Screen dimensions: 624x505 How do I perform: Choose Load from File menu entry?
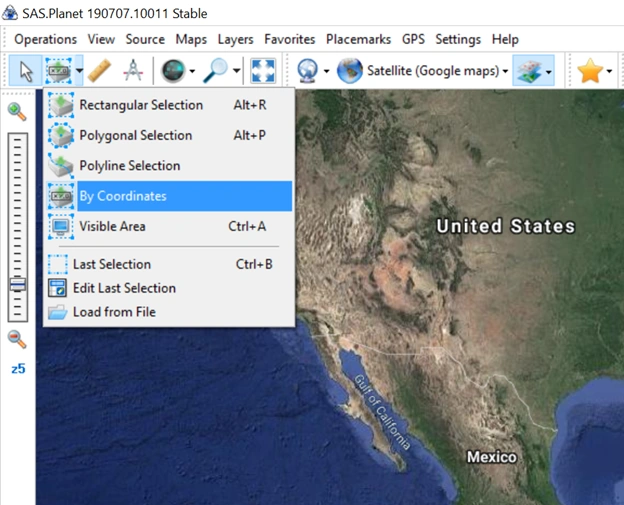169,312
